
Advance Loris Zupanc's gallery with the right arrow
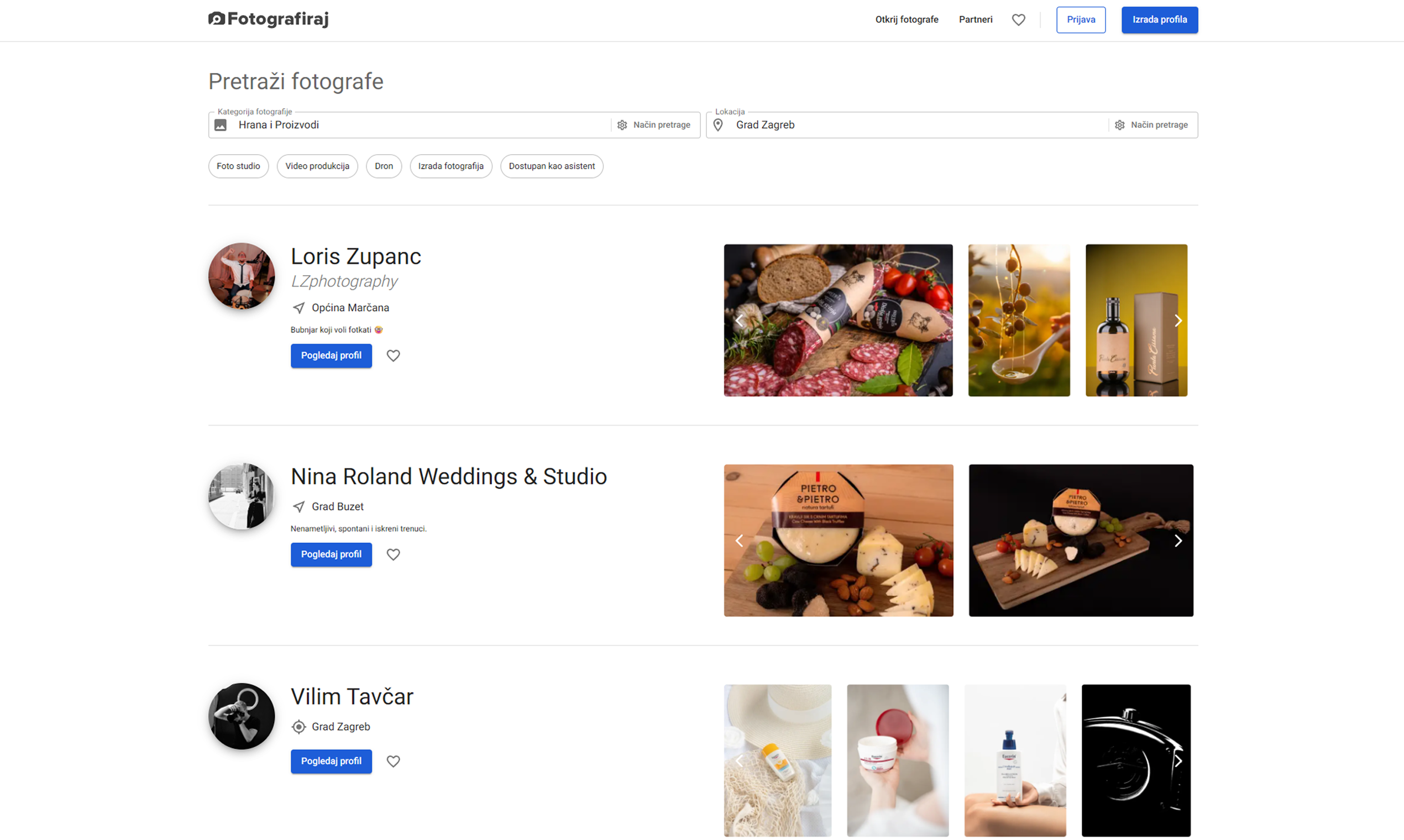click(1178, 321)
